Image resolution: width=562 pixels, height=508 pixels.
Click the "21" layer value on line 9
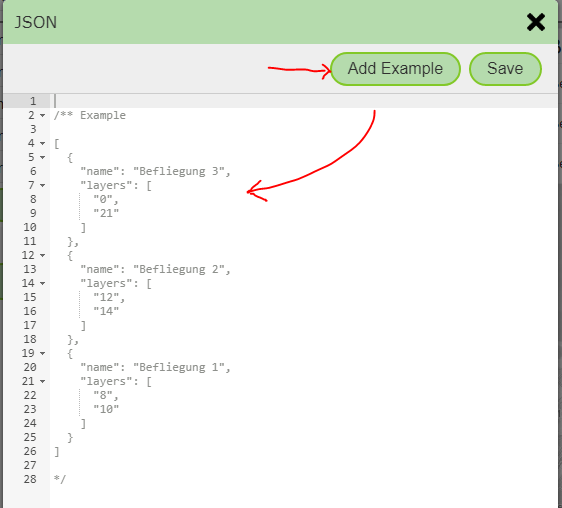point(106,213)
